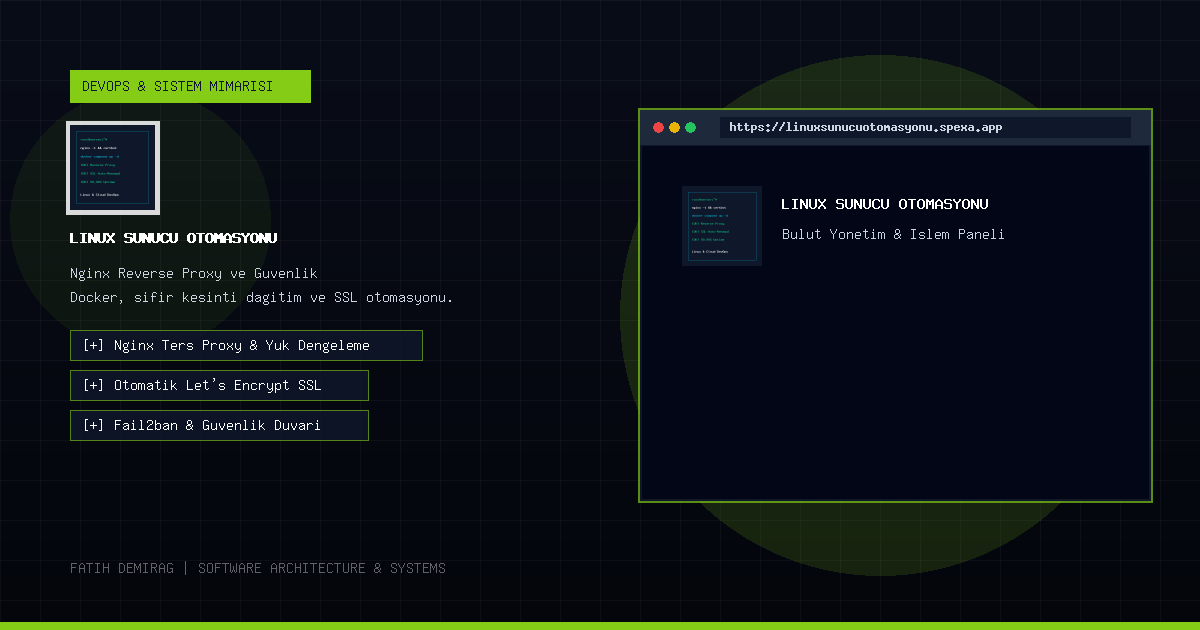This screenshot has height=630, width=1200.
Task: Click the Docker, sifir kesinti dagitim description line
Action: pyautogui.click(x=262, y=298)
